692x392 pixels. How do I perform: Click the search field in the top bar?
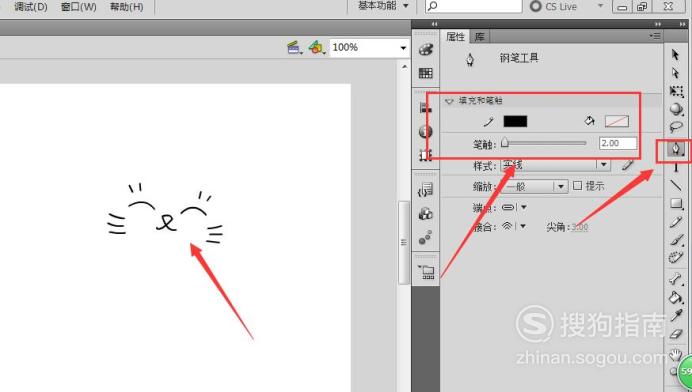[474, 6]
